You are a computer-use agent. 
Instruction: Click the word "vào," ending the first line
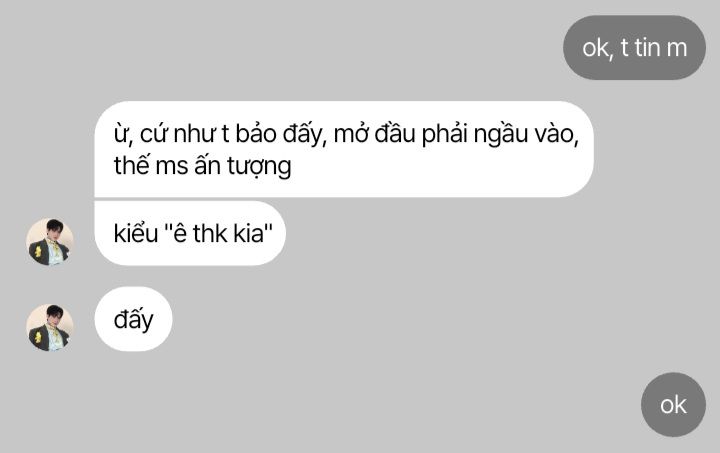pyautogui.click(x=557, y=134)
